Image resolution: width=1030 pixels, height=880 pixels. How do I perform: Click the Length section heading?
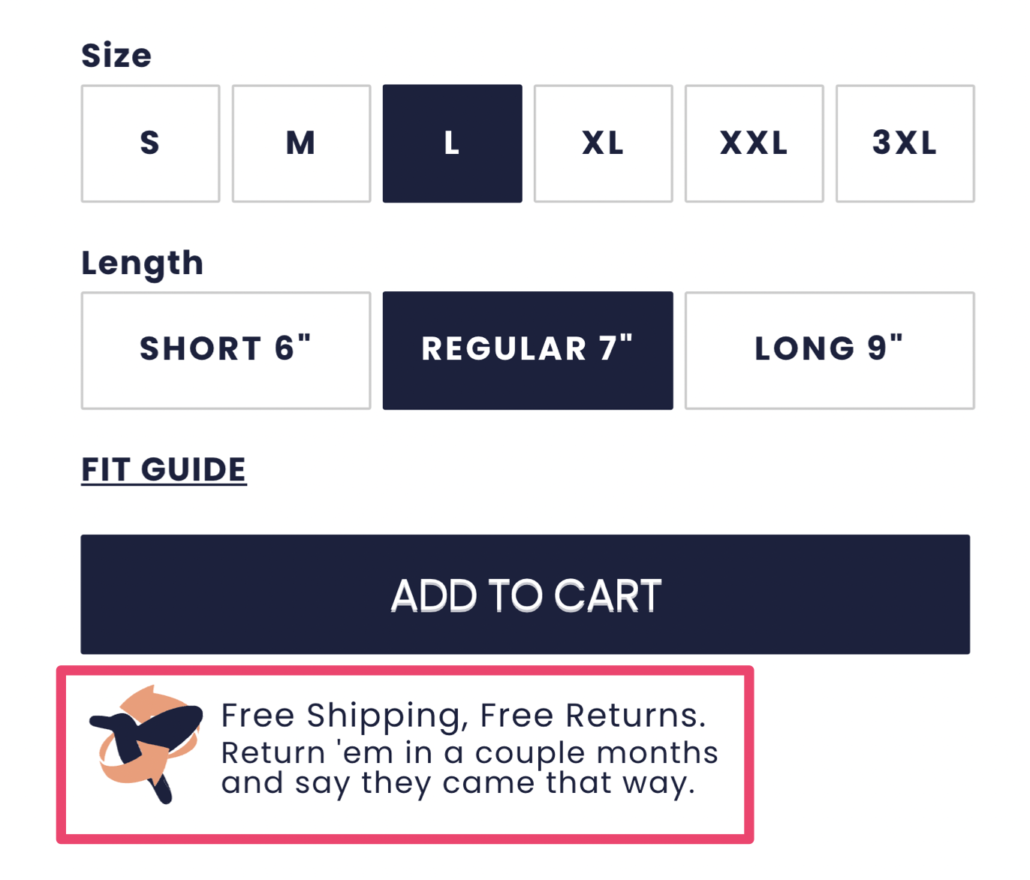142,262
